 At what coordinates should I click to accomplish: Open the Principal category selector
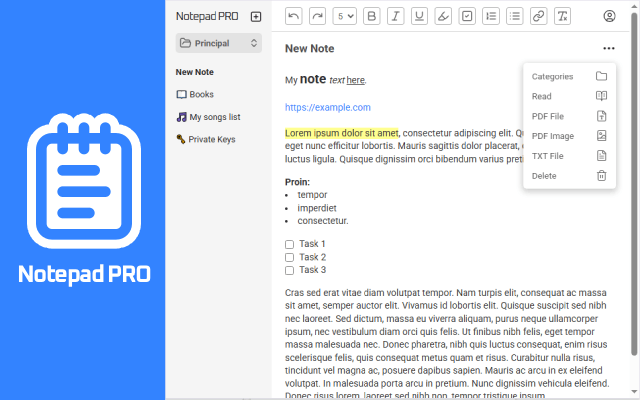(x=219, y=43)
